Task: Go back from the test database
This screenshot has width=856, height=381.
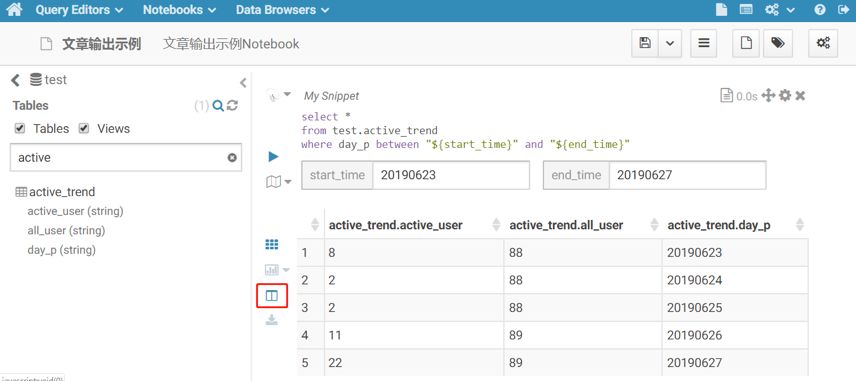Action: point(15,80)
